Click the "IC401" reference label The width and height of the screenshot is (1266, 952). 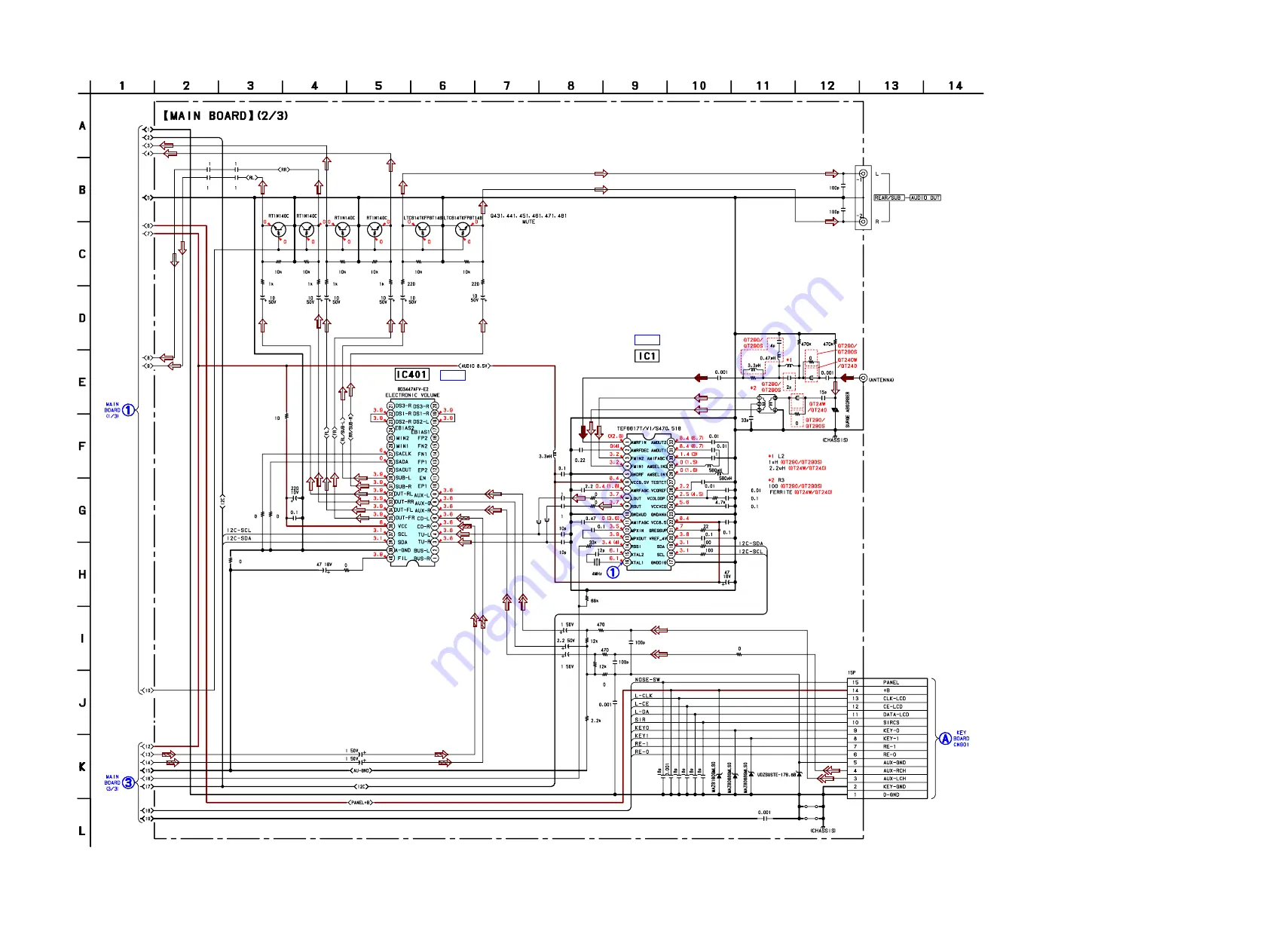(411, 375)
